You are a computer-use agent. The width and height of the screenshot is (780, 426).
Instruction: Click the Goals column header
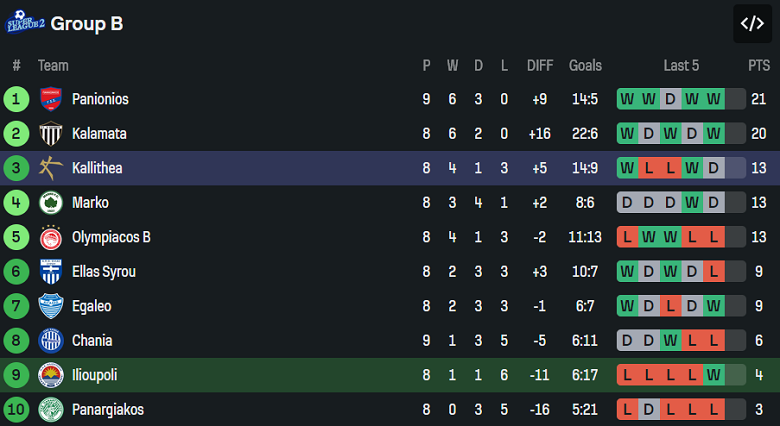coord(585,66)
